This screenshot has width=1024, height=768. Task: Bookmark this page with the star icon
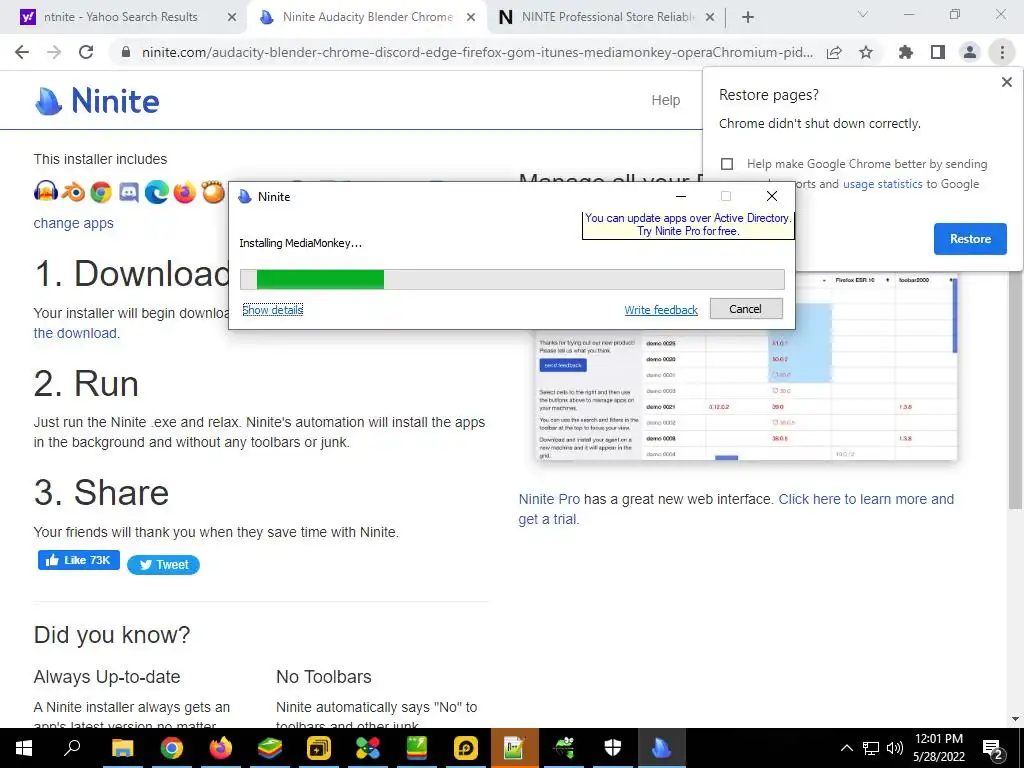pyautogui.click(x=866, y=52)
